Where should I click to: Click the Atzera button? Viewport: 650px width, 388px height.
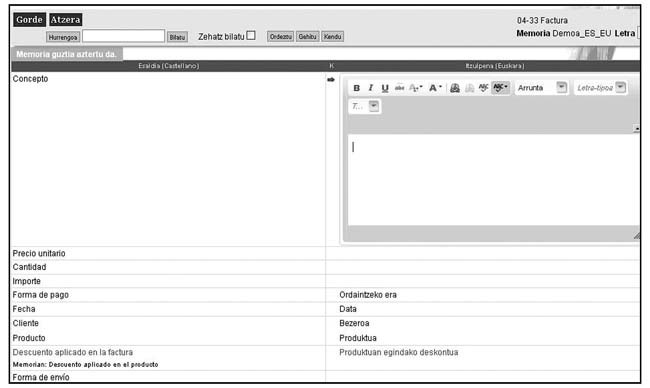pos(65,19)
